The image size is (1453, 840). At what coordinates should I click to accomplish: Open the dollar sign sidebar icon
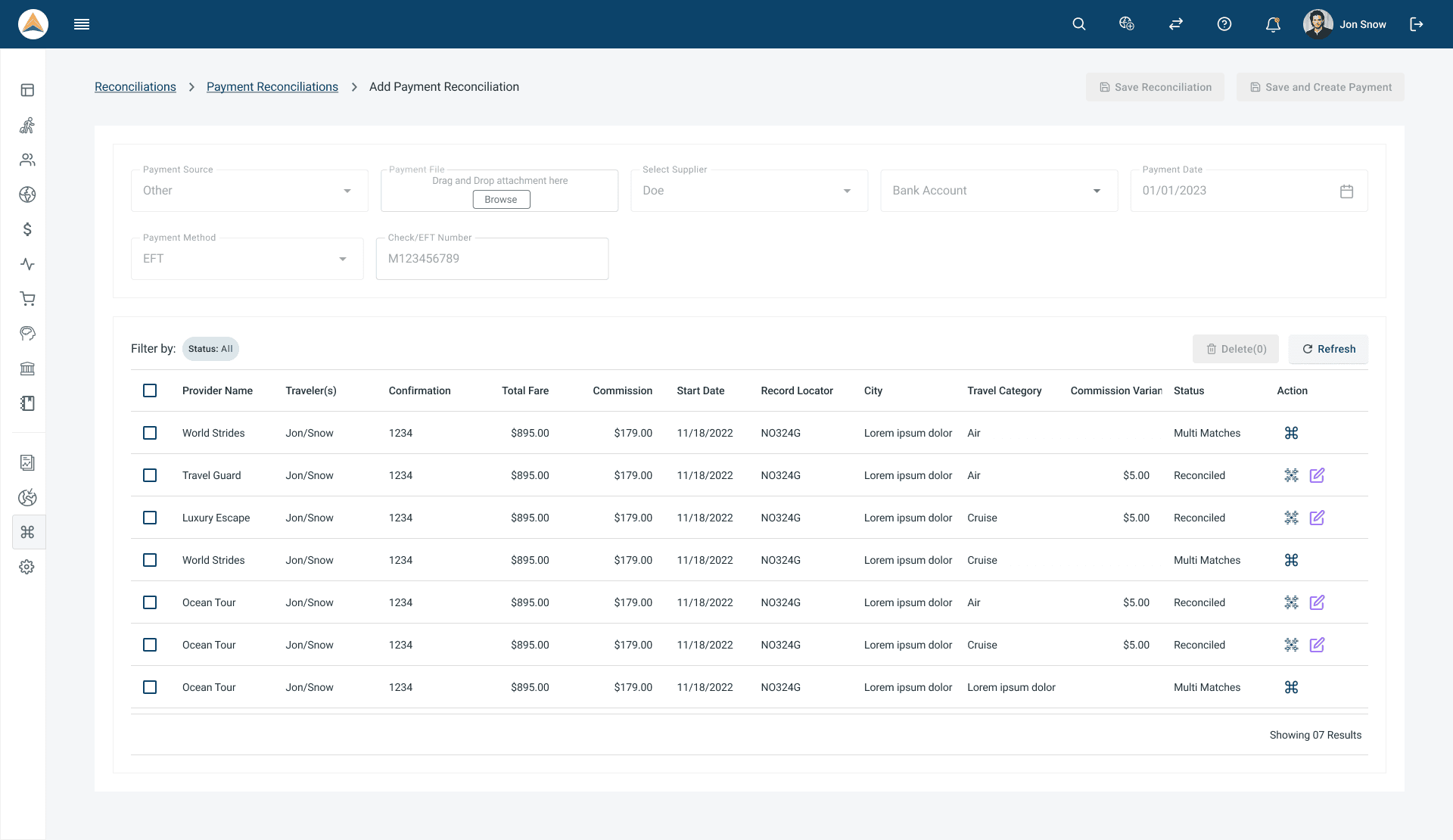27,229
